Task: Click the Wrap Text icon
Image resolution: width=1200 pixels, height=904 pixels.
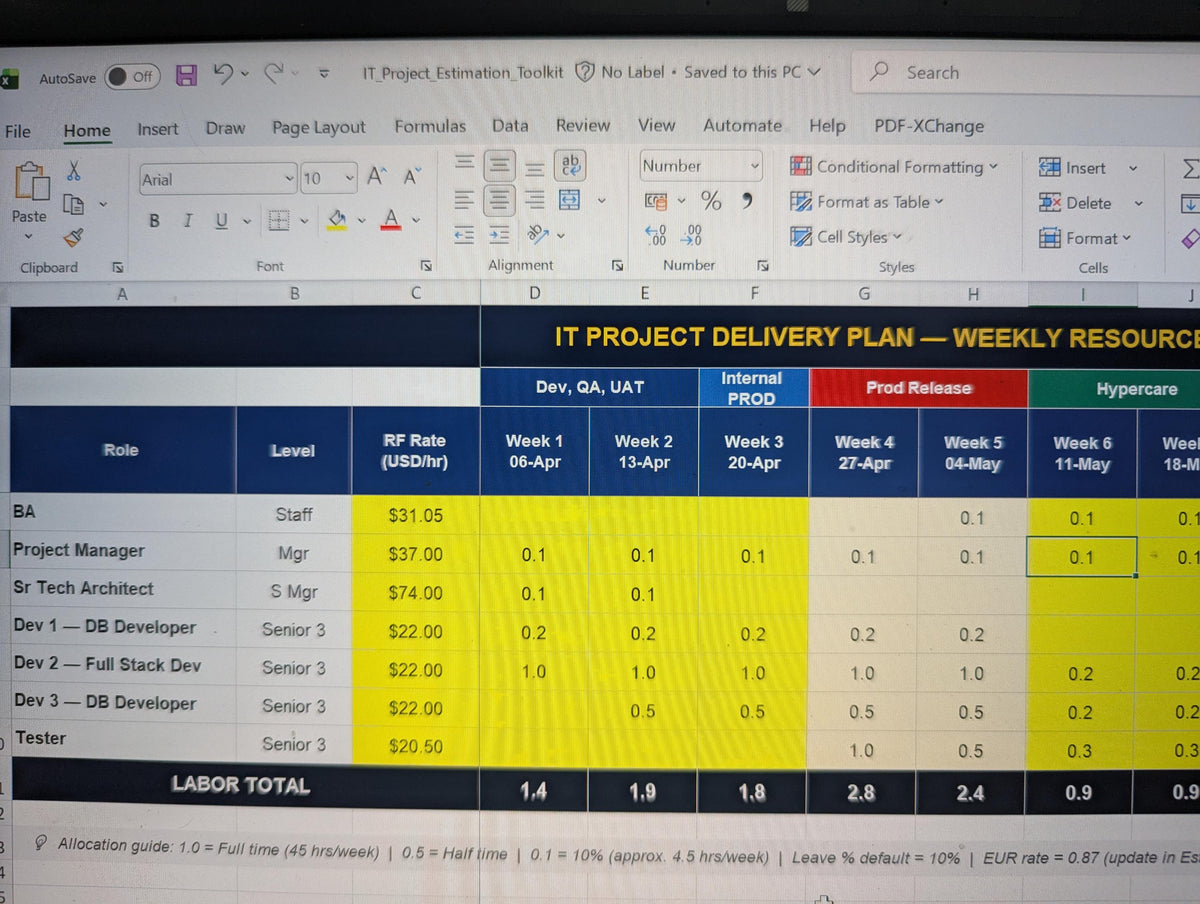Action: 571,165
